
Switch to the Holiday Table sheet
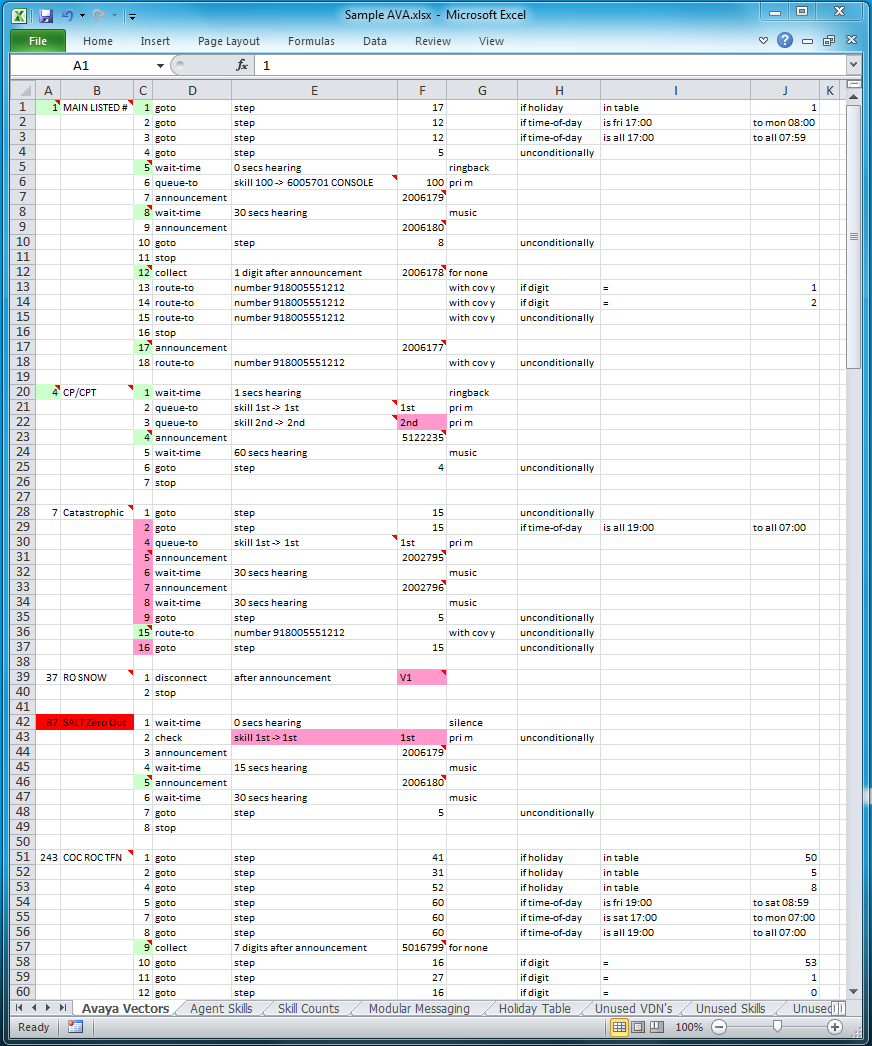[x=534, y=1009]
